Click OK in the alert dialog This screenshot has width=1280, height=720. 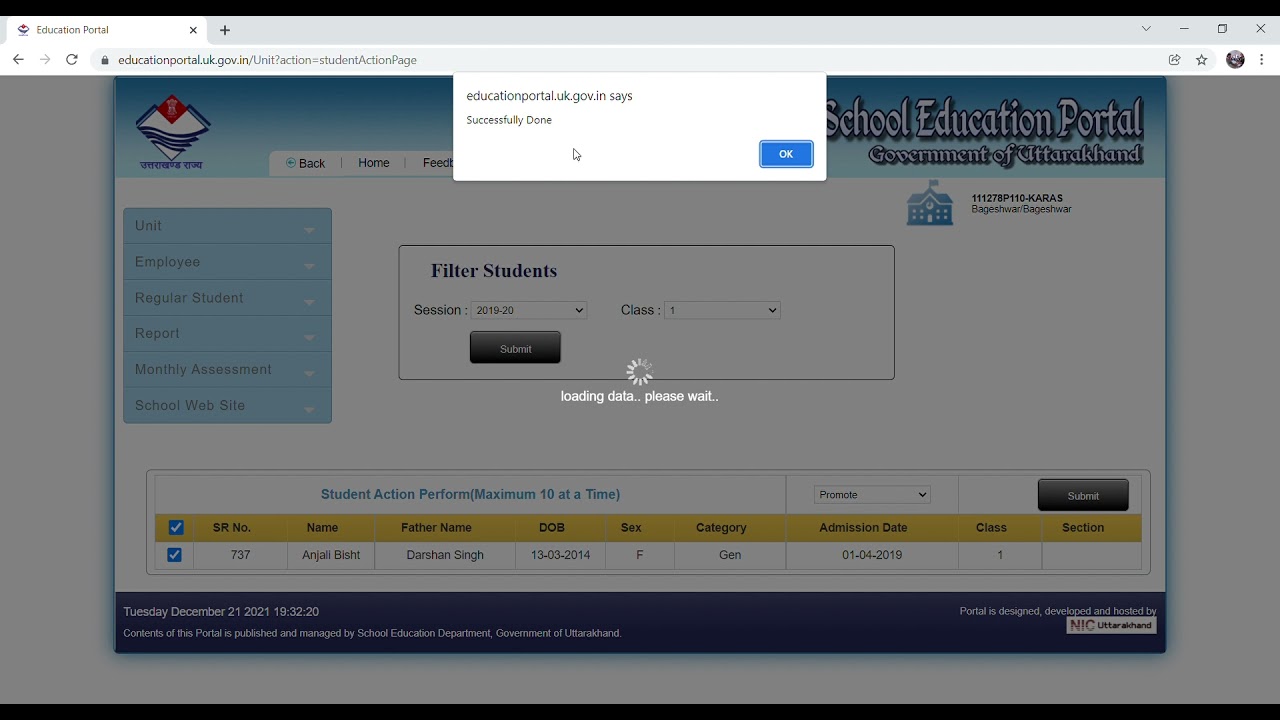tap(786, 154)
